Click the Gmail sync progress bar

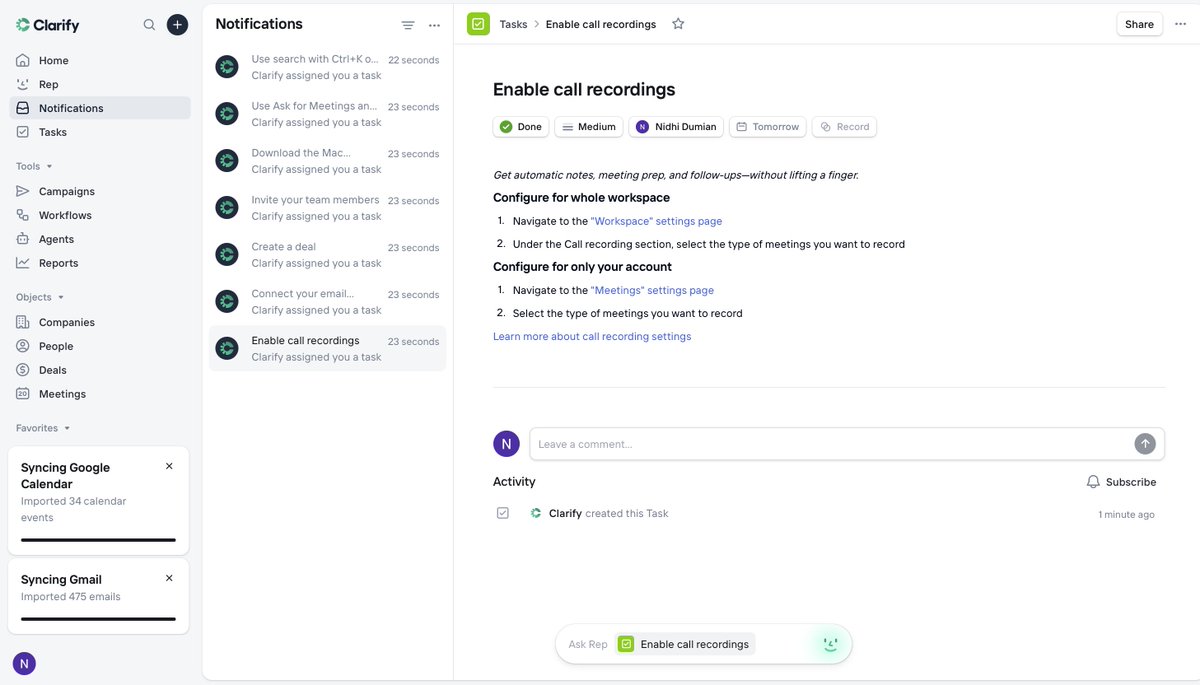98,619
